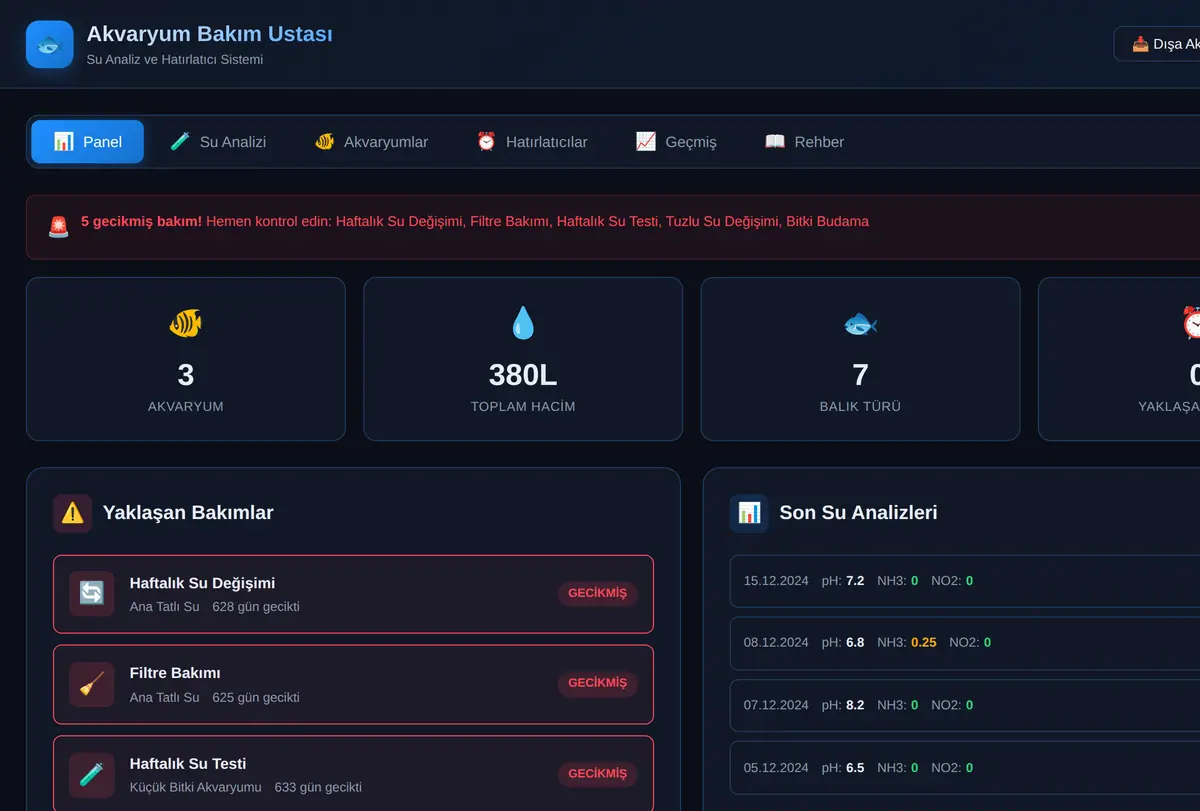Click the red siren alert icon

click(59, 227)
